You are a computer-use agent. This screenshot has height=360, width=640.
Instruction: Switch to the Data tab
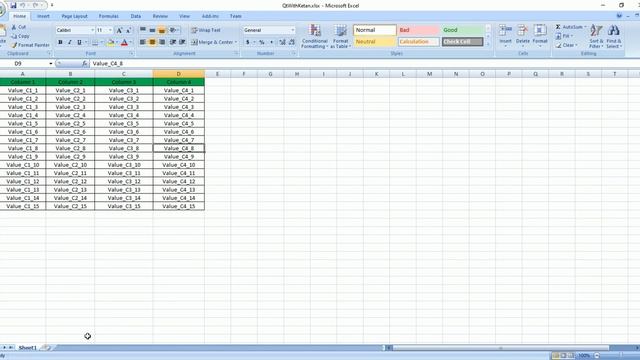tap(136, 16)
